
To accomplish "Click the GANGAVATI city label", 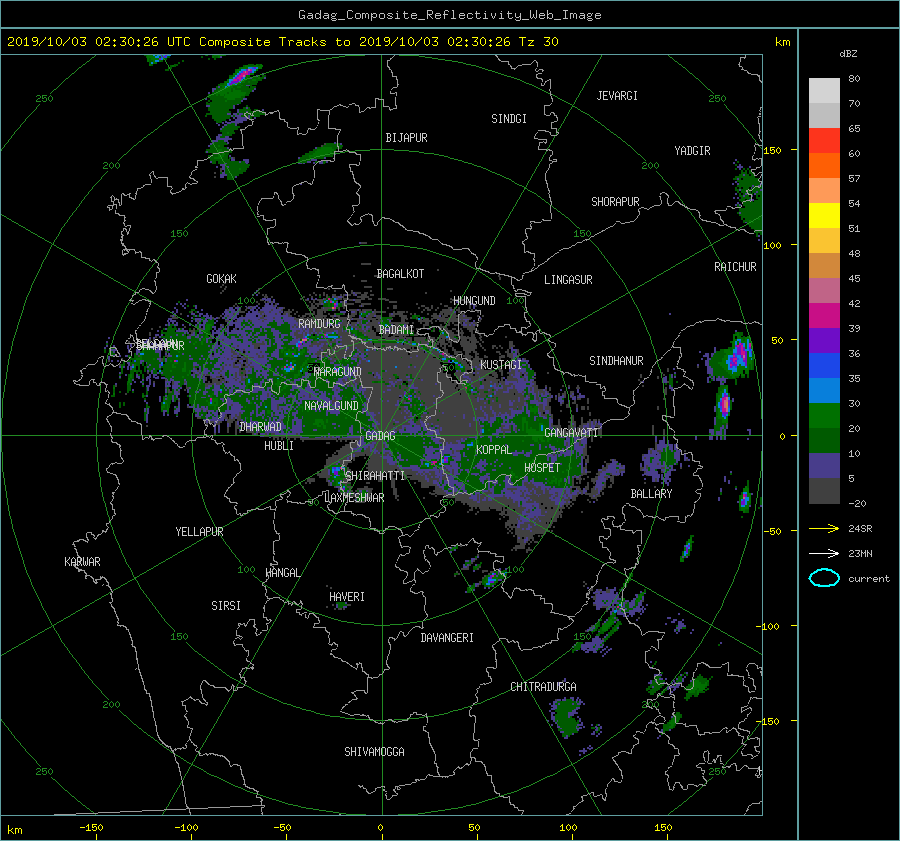I will [571, 433].
